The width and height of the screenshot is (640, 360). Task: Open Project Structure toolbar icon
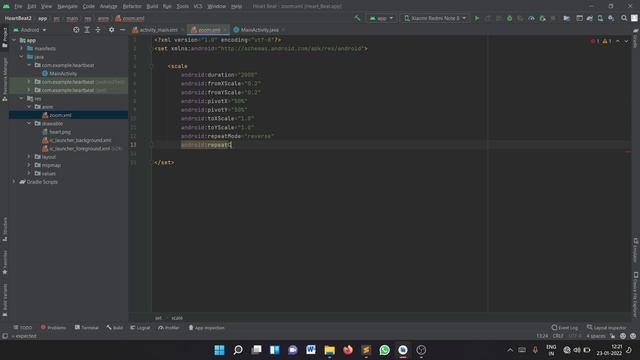click(567, 18)
